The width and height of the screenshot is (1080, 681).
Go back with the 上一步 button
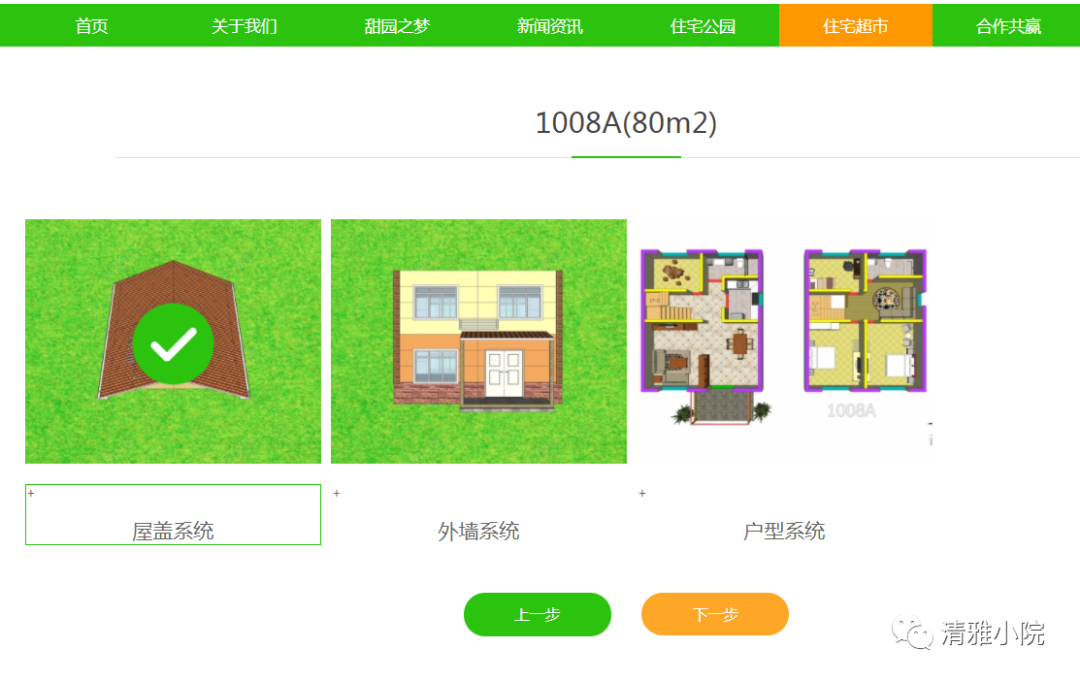537,614
